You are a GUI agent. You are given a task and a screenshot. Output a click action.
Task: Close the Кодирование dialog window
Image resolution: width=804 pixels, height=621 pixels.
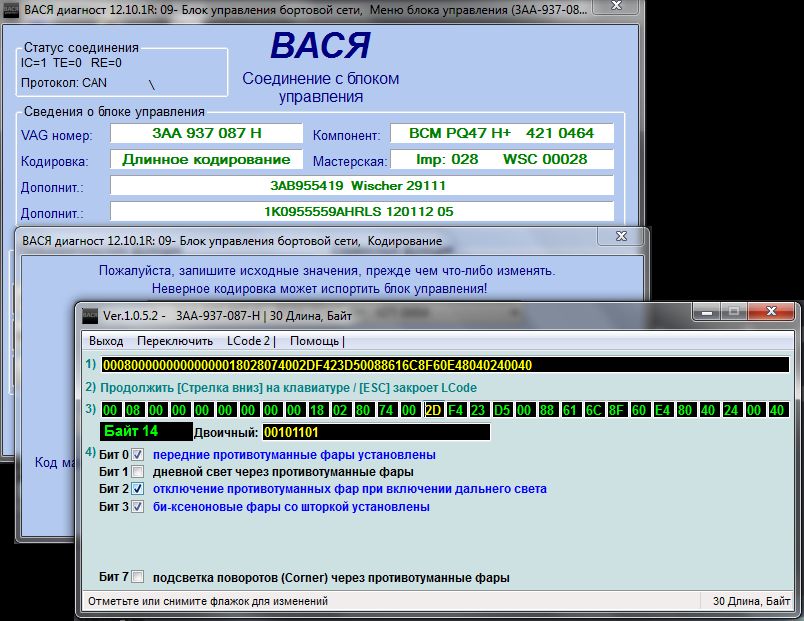point(621,236)
